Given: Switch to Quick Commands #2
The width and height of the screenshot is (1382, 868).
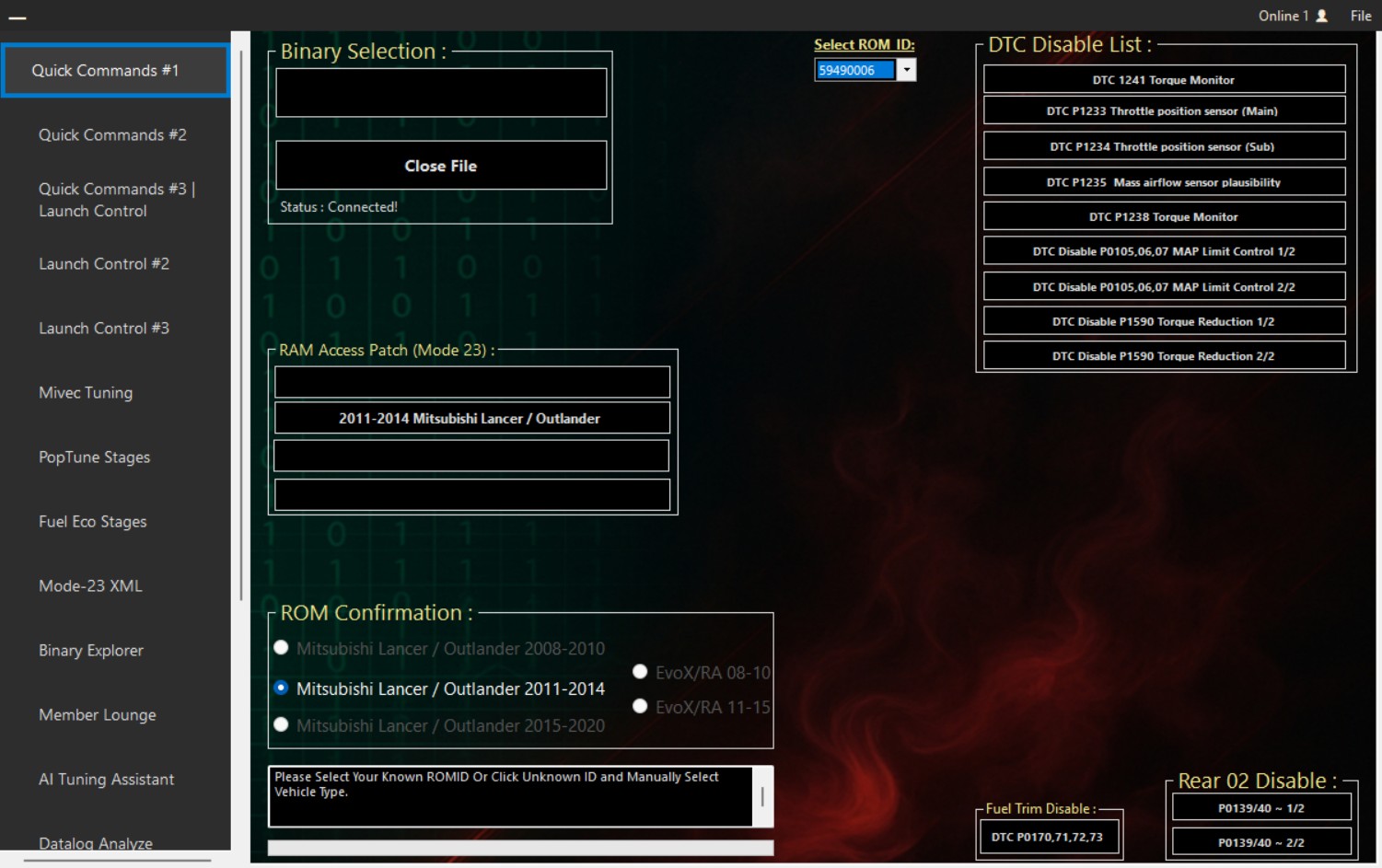Looking at the screenshot, I should [x=112, y=134].
